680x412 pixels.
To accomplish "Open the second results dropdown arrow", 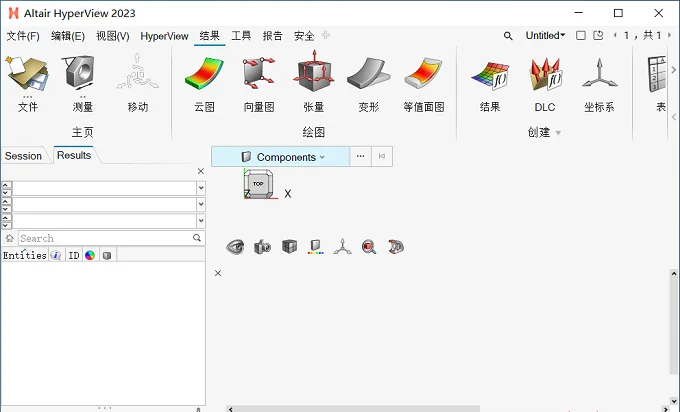I will pyautogui.click(x=201, y=204).
